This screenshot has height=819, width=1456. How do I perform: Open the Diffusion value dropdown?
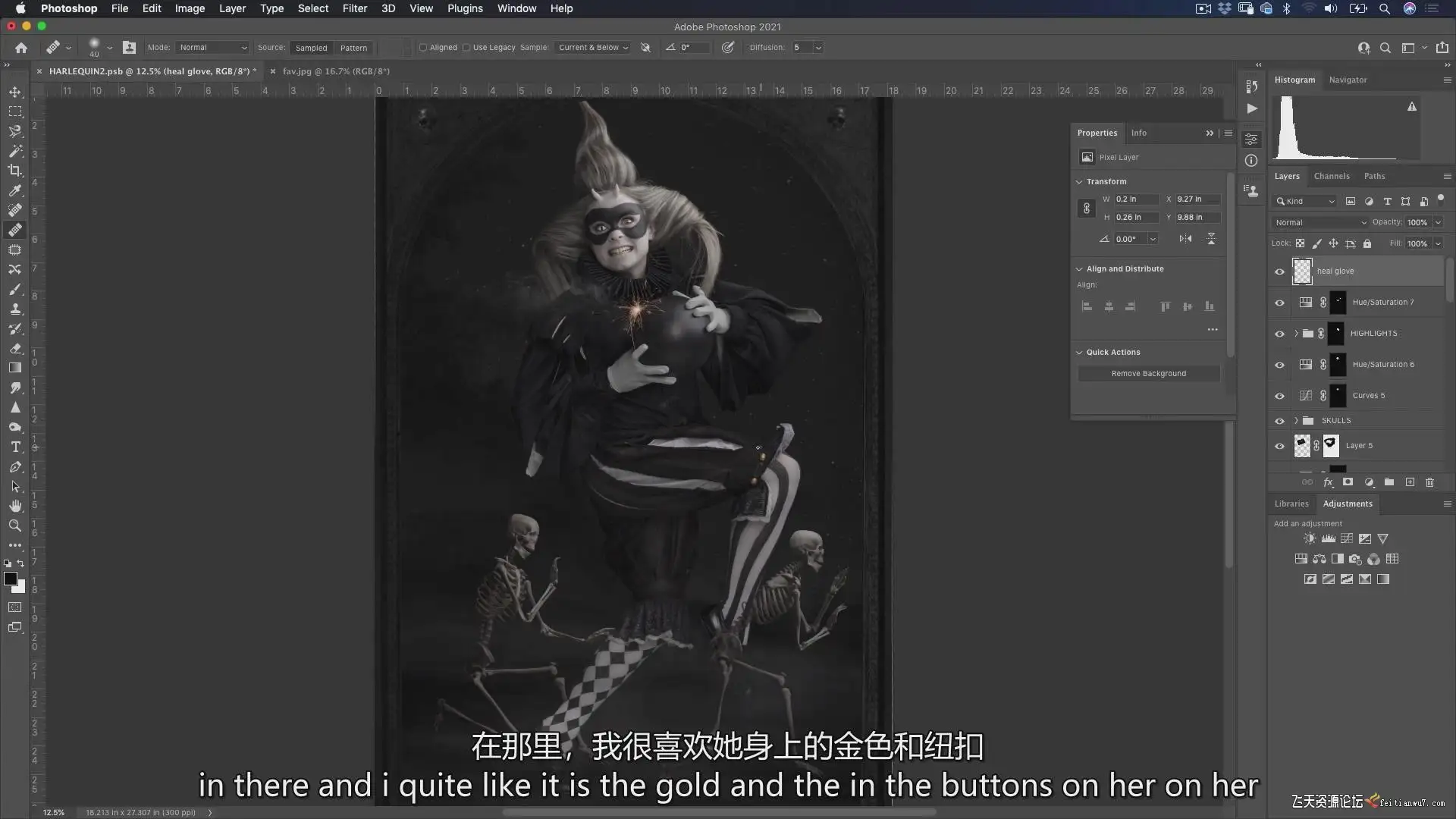coord(818,48)
